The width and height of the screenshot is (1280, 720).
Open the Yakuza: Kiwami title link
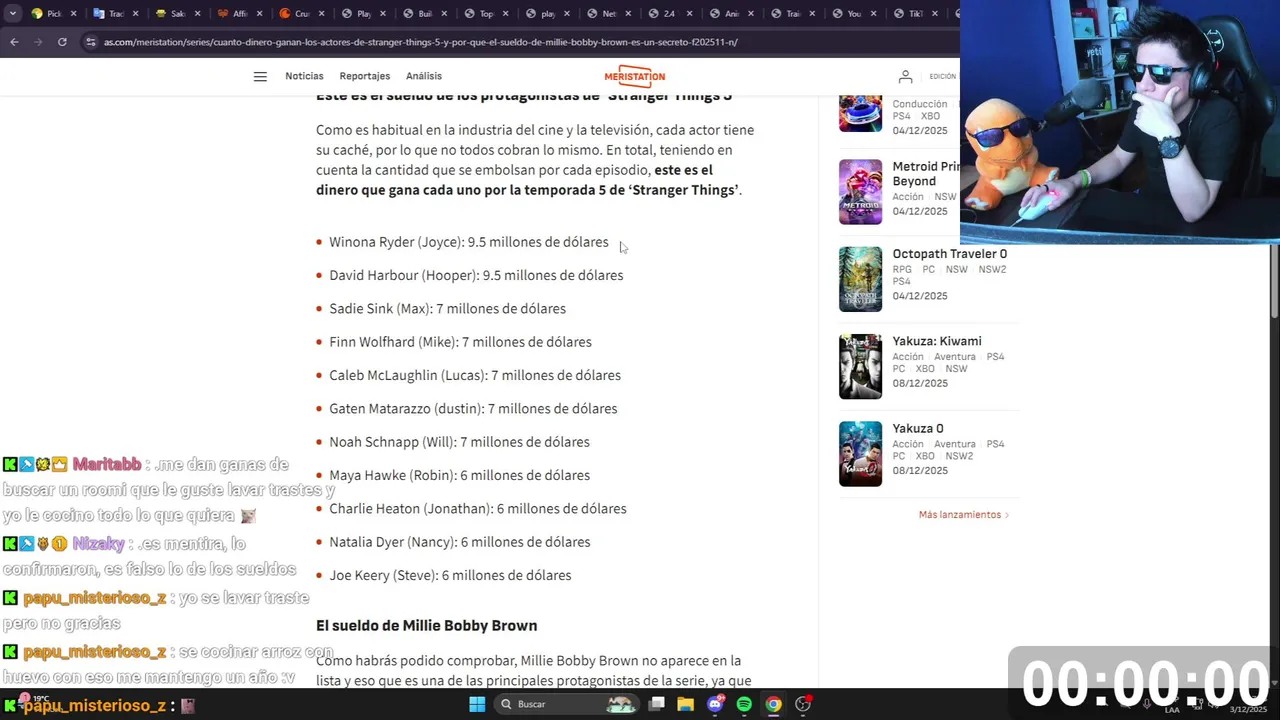[x=937, y=341]
